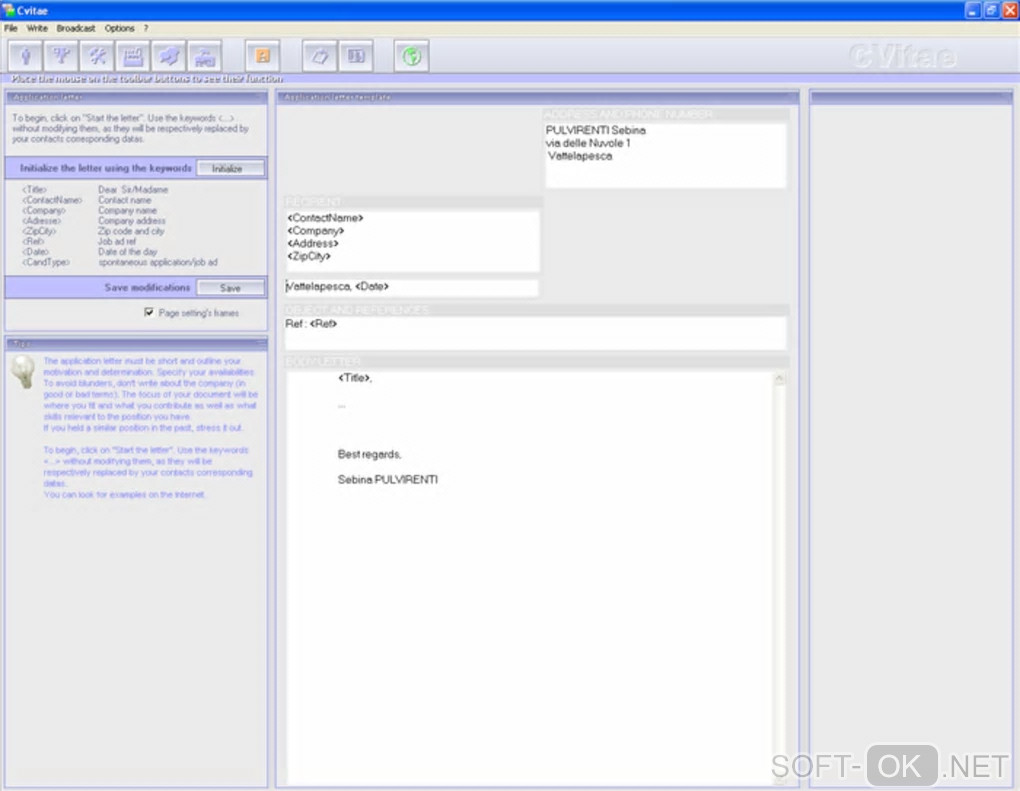This screenshot has width=1020, height=791.
Task: Click the orange contact toolbar button
Action: click(263, 56)
